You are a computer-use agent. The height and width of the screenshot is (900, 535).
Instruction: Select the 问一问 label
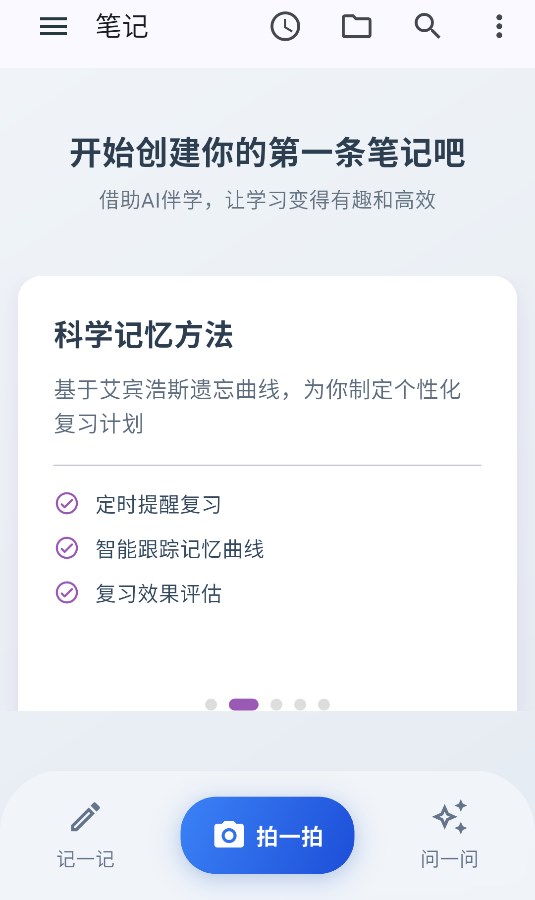[449, 859]
